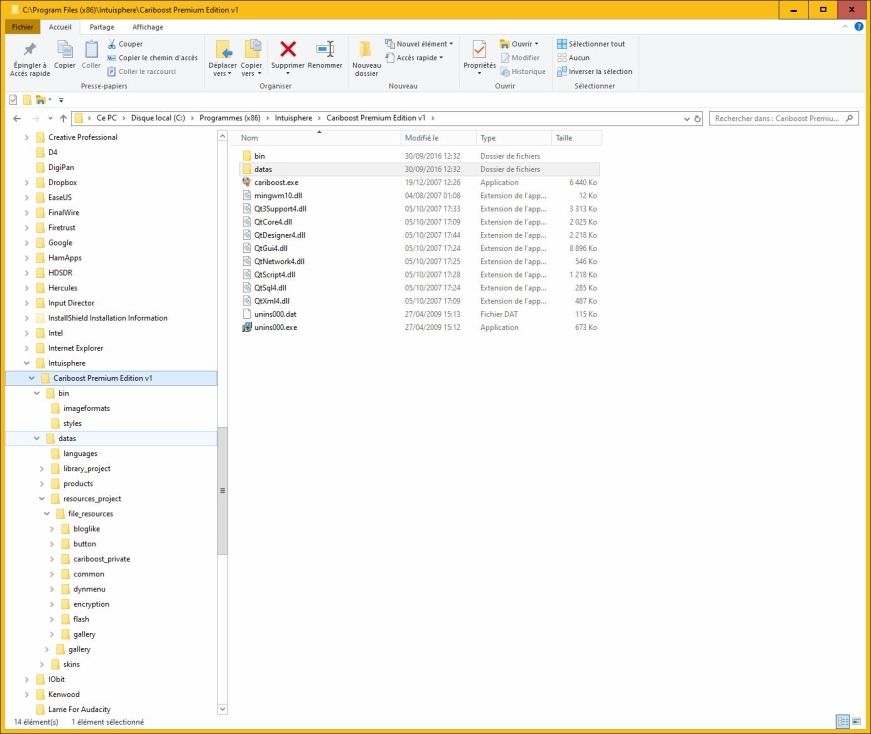The image size is (871, 734).
Task: Paste shortcut with Coller le raccourci
Action: (142, 72)
